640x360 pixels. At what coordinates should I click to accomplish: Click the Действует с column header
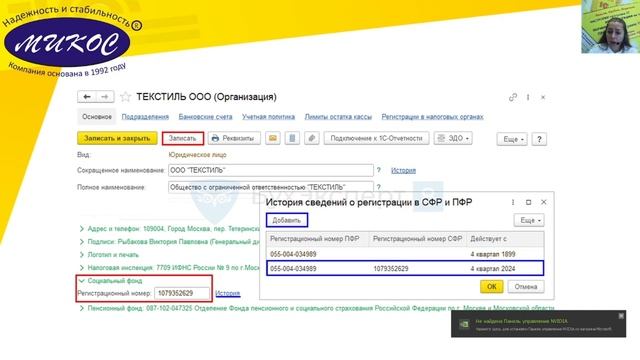tap(505, 239)
